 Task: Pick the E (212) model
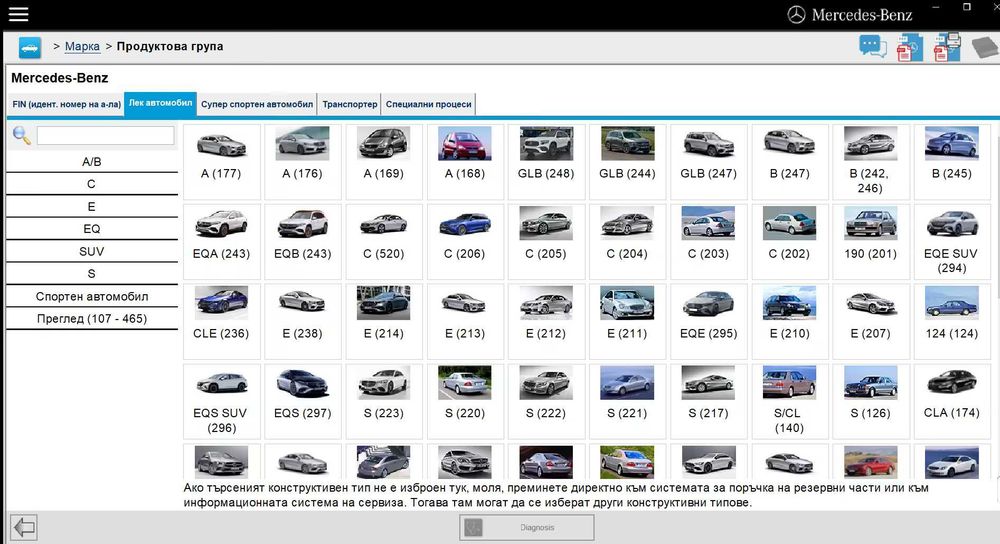[x=546, y=321]
